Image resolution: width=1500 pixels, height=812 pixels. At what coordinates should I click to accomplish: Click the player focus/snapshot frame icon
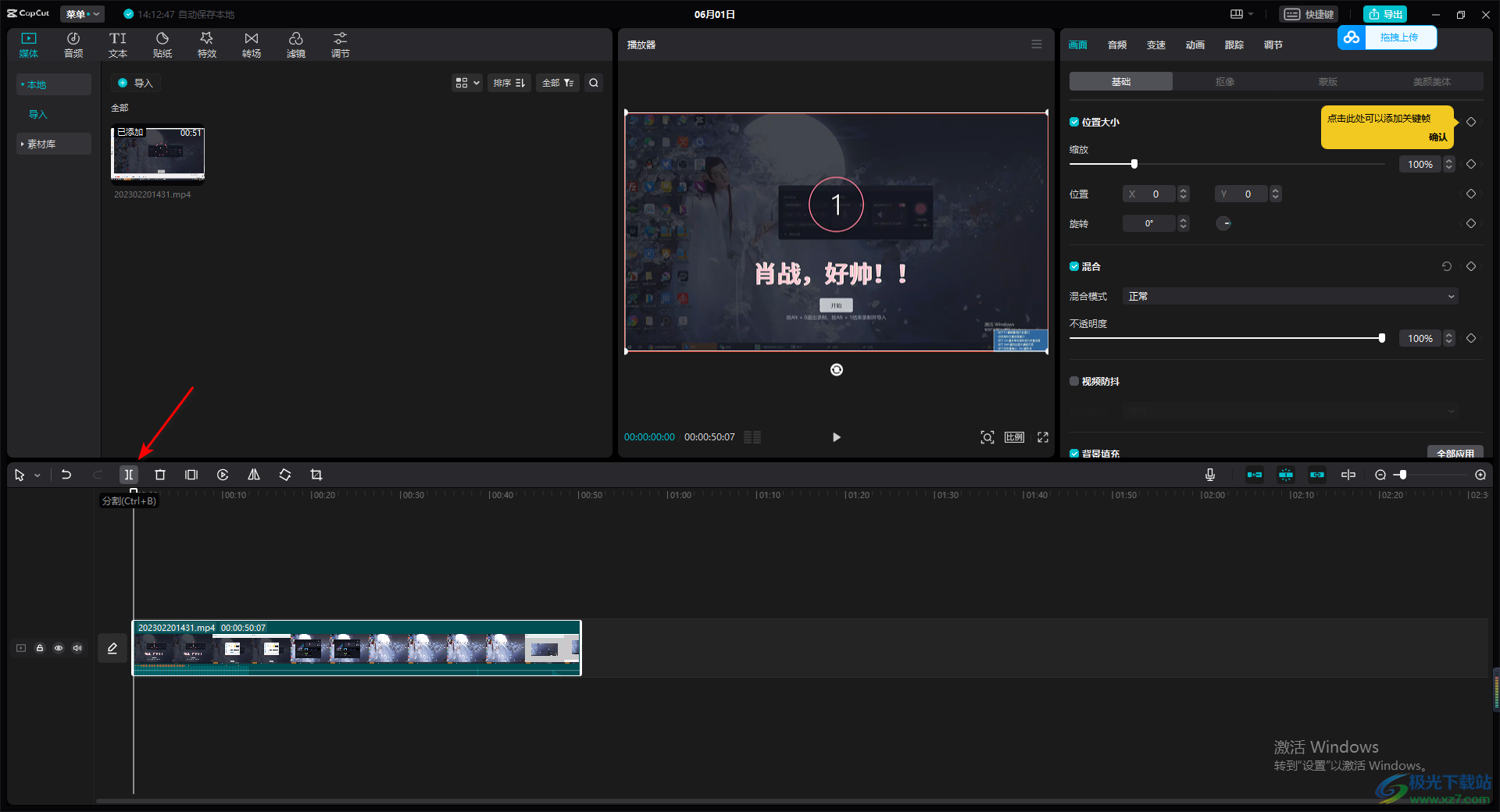click(987, 437)
